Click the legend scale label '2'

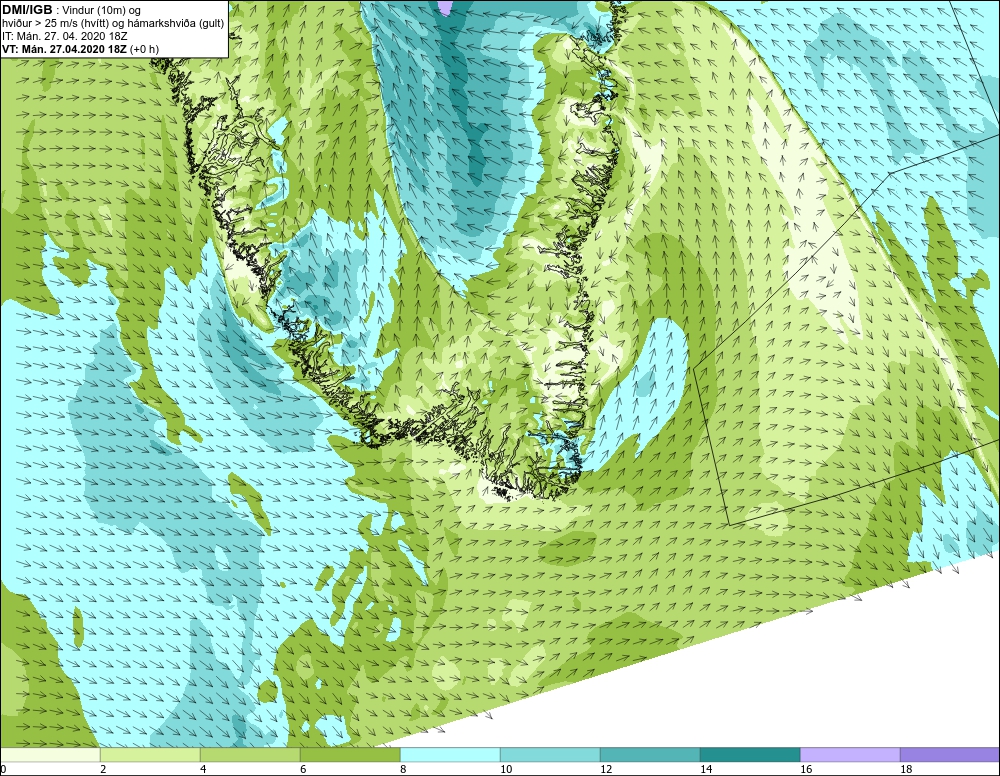pos(103,769)
